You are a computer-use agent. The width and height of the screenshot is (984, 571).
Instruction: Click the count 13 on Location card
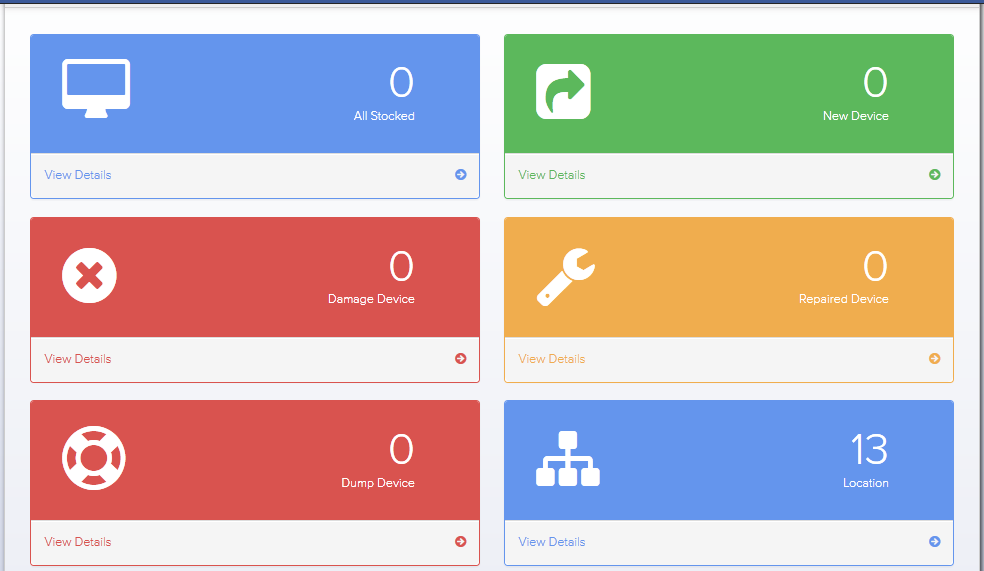869,449
